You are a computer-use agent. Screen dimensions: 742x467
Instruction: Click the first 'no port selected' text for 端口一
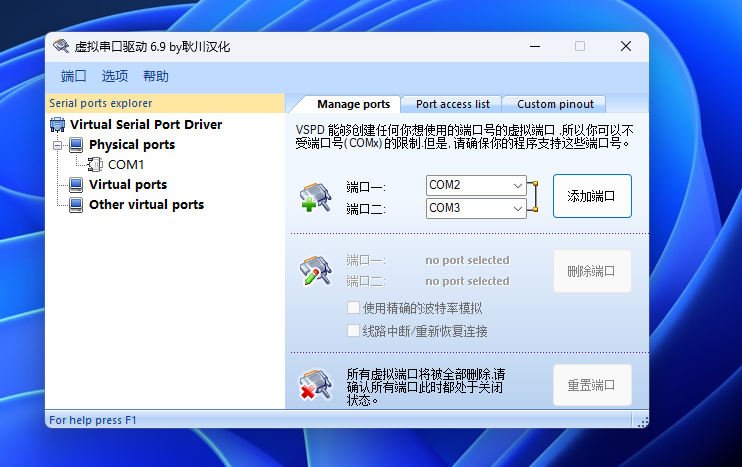pyautogui.click(x=467, y=260)
